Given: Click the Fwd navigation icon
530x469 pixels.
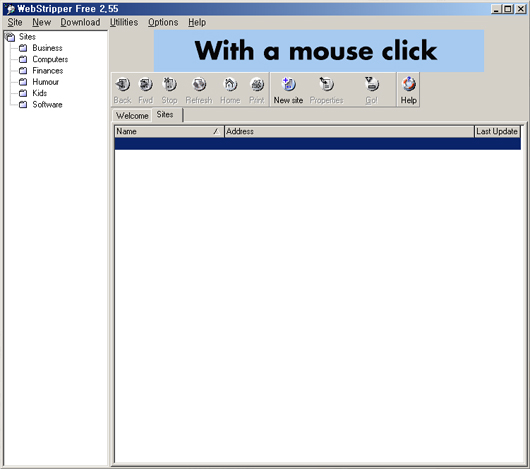Looking at the screenshot, I should pyautogui.click(x=146, y=90).
